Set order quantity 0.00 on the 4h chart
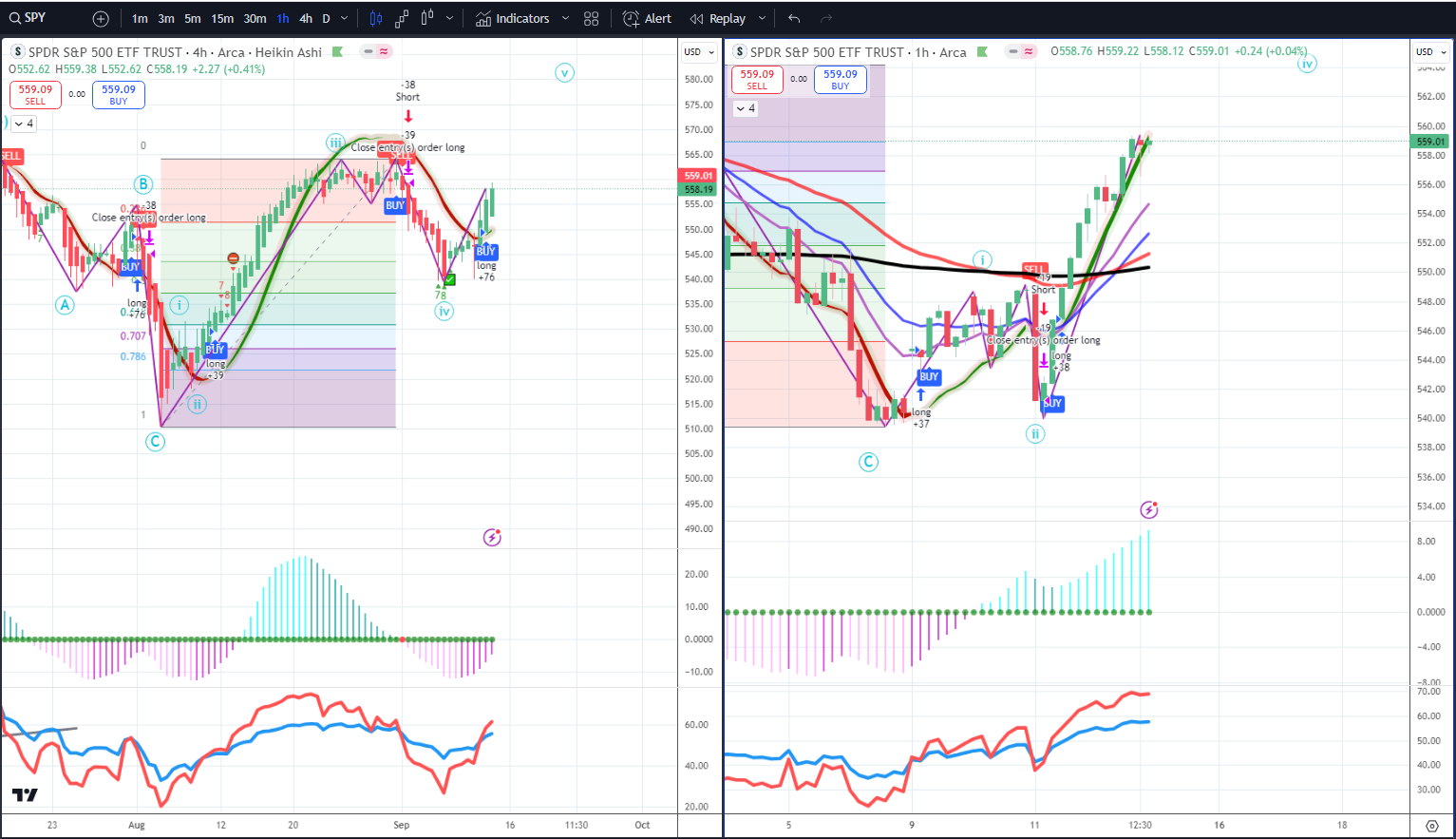1456x839 pixels. [x=77, y=95]
